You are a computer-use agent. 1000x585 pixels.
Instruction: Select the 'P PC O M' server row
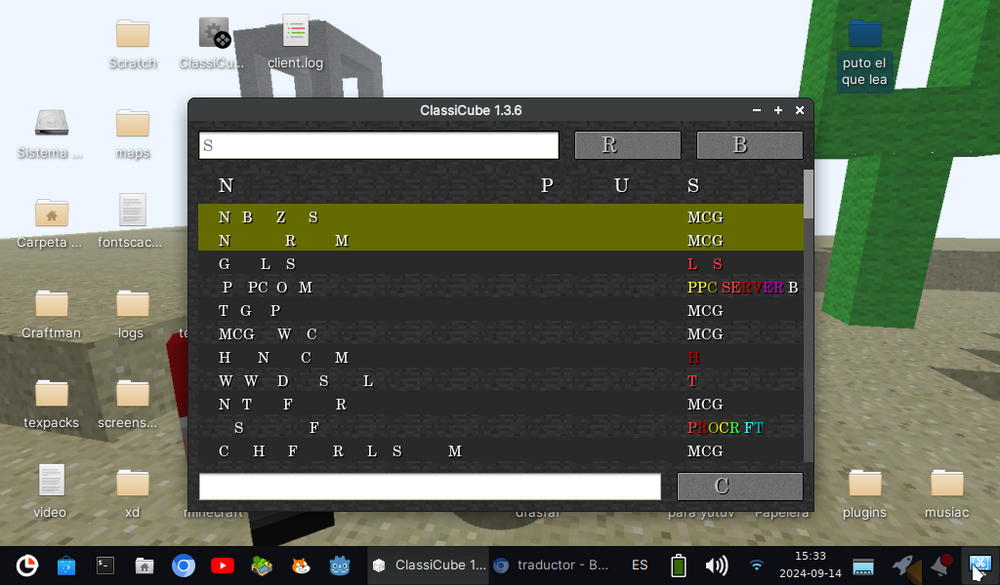[501, 287]
